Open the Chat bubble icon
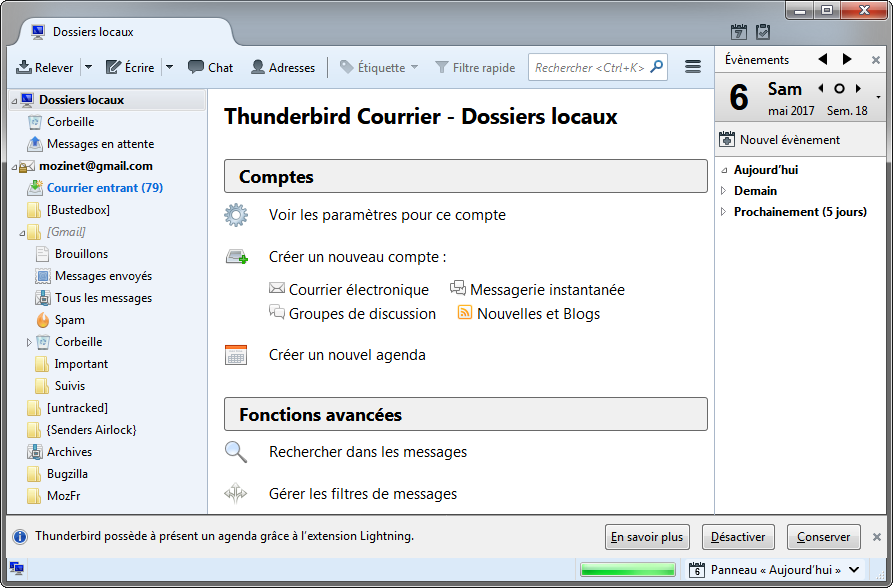 [196, 67]
